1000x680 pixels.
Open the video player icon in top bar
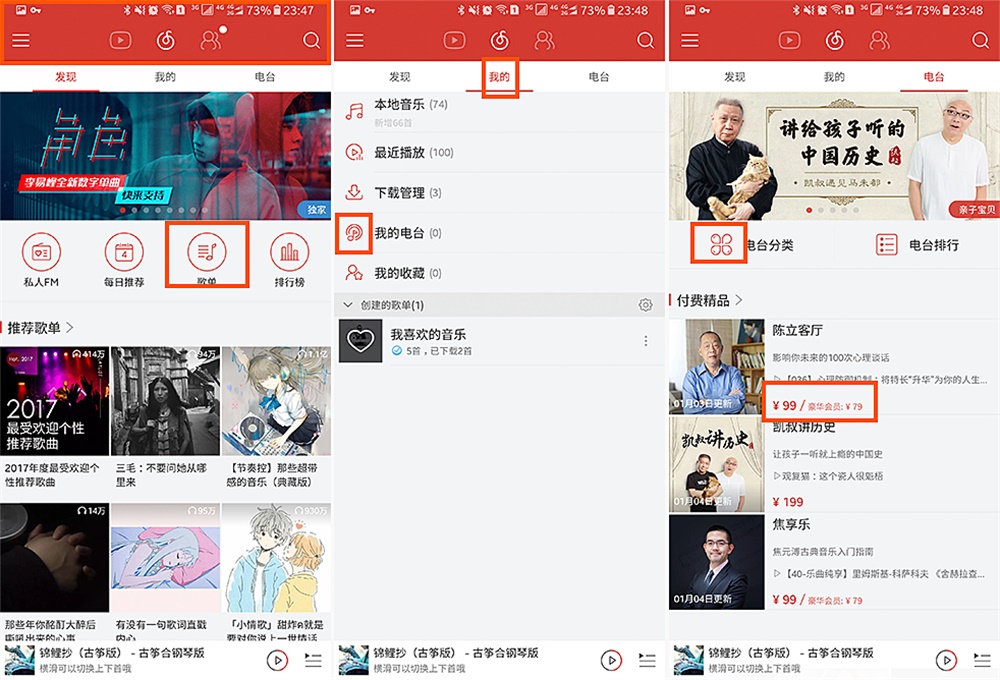(118, 40)
